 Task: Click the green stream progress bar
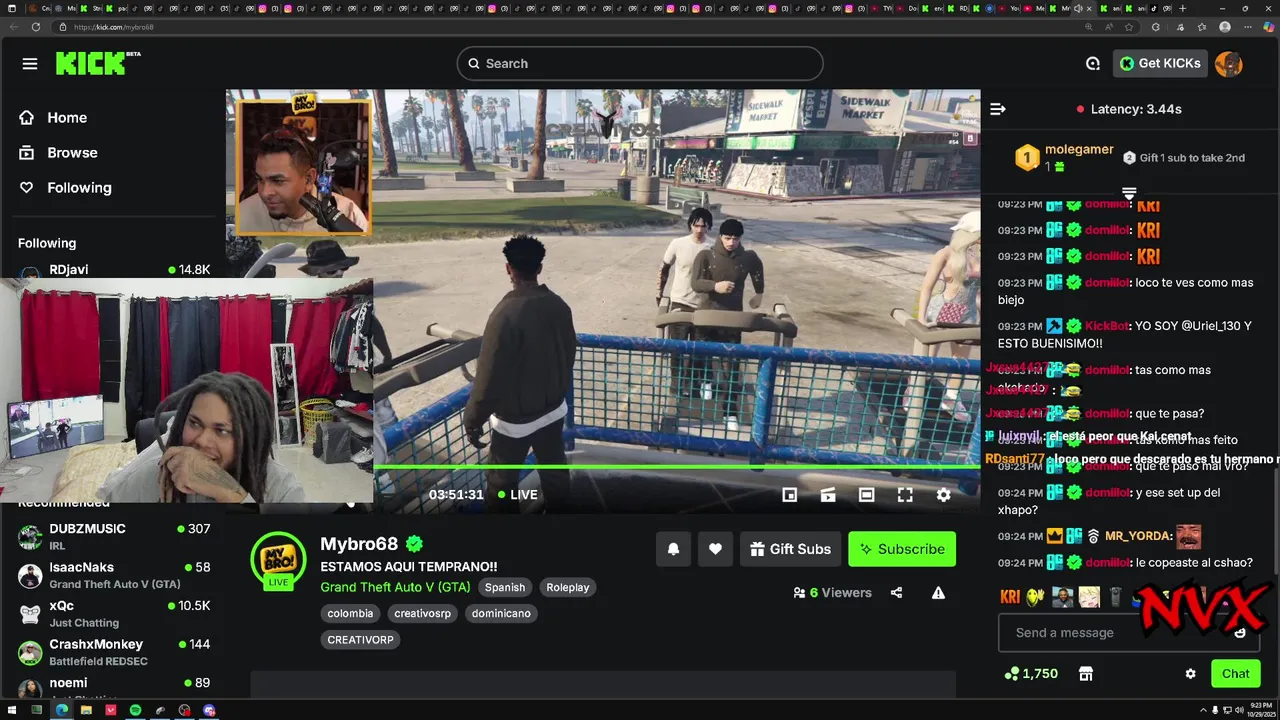pos(677,467)
